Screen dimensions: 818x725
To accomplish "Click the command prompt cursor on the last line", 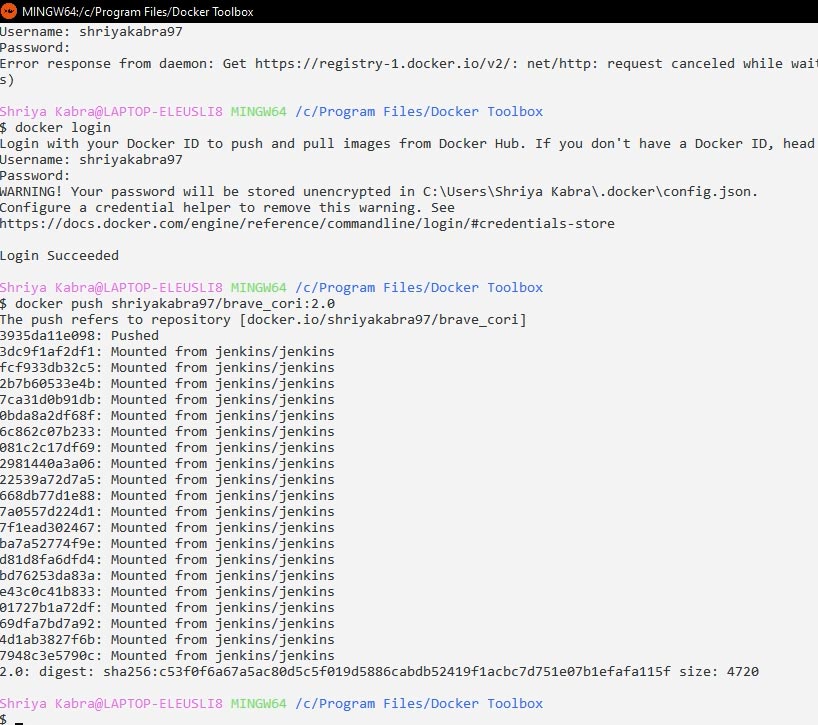I will pyautogui.click(x=19, y=719).
